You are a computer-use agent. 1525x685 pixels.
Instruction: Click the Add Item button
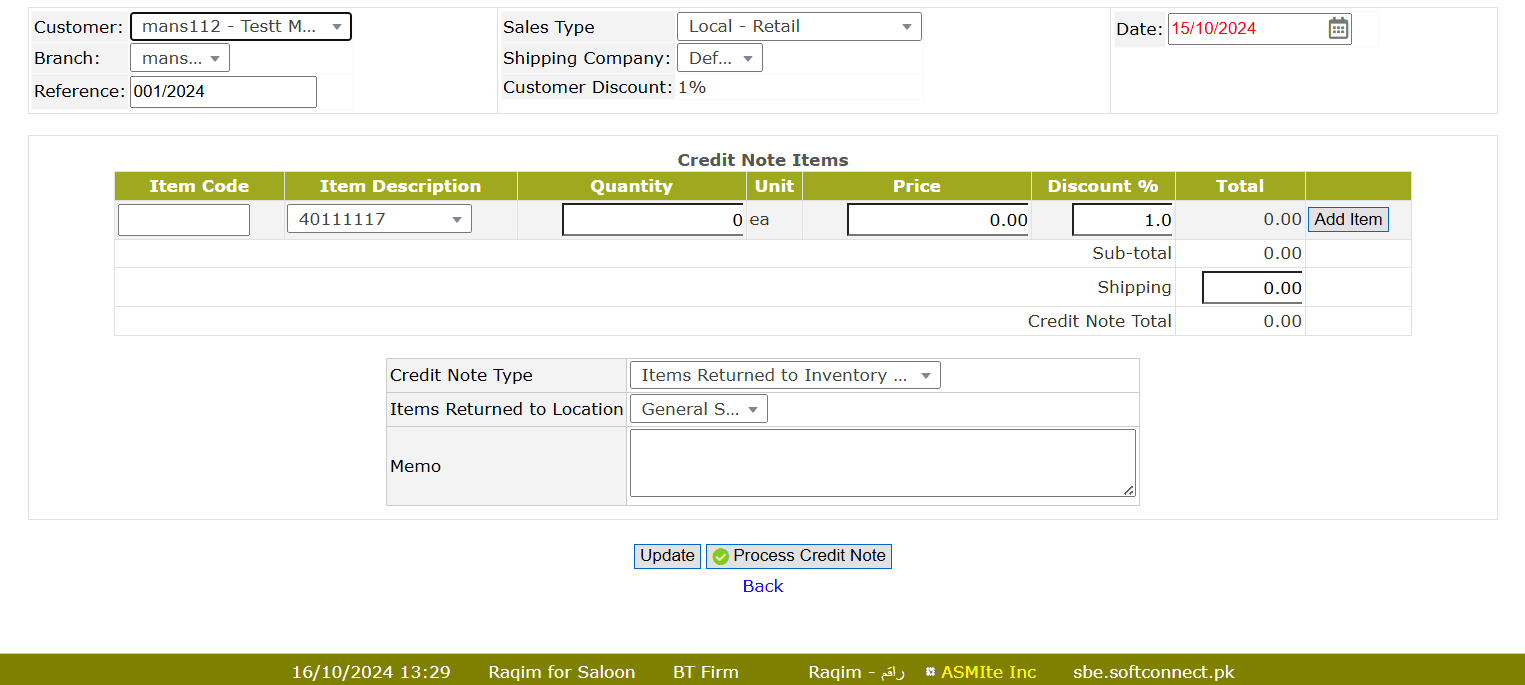click(1348, 220)
